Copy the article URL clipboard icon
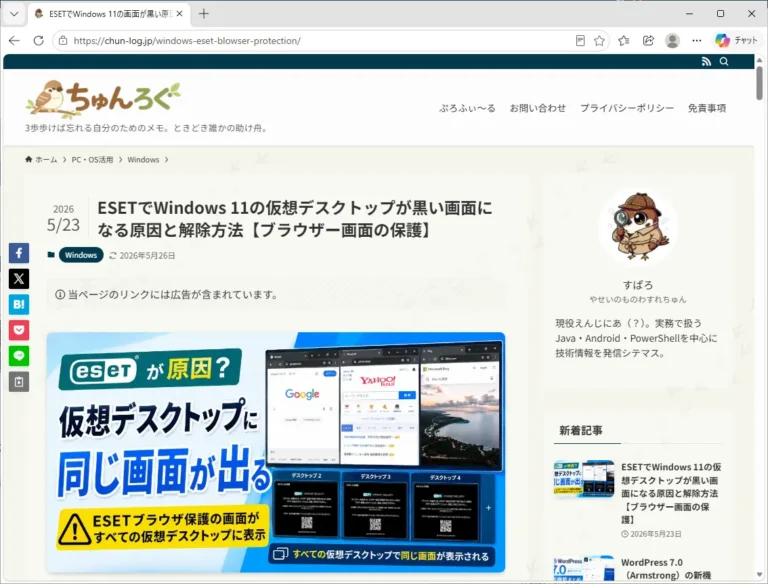The width and height of the screenshot is (768, 584). click(x=19, y=382)
